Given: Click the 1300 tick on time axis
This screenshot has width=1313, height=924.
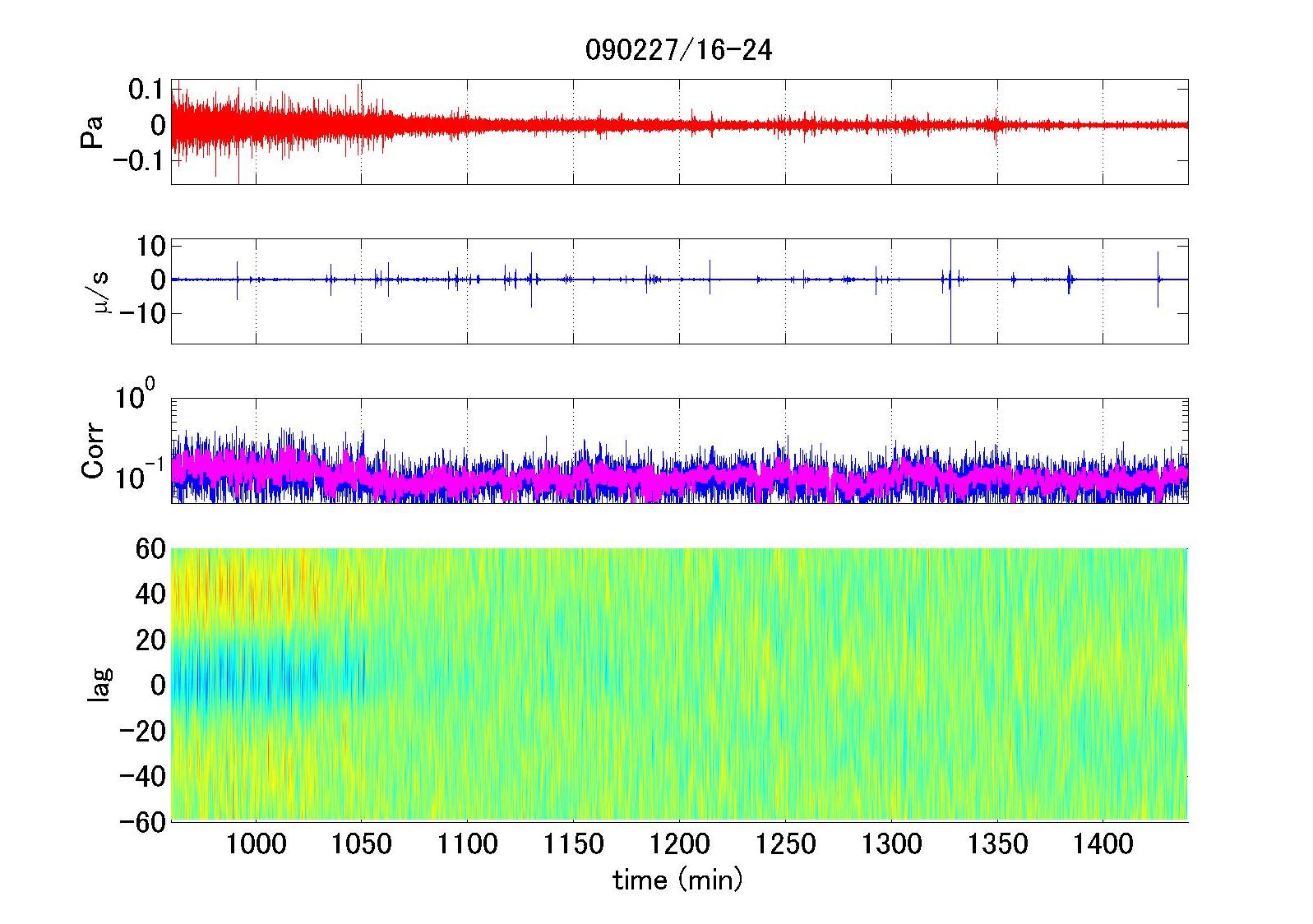Looking at the screenshot, I should click(891, 843).
